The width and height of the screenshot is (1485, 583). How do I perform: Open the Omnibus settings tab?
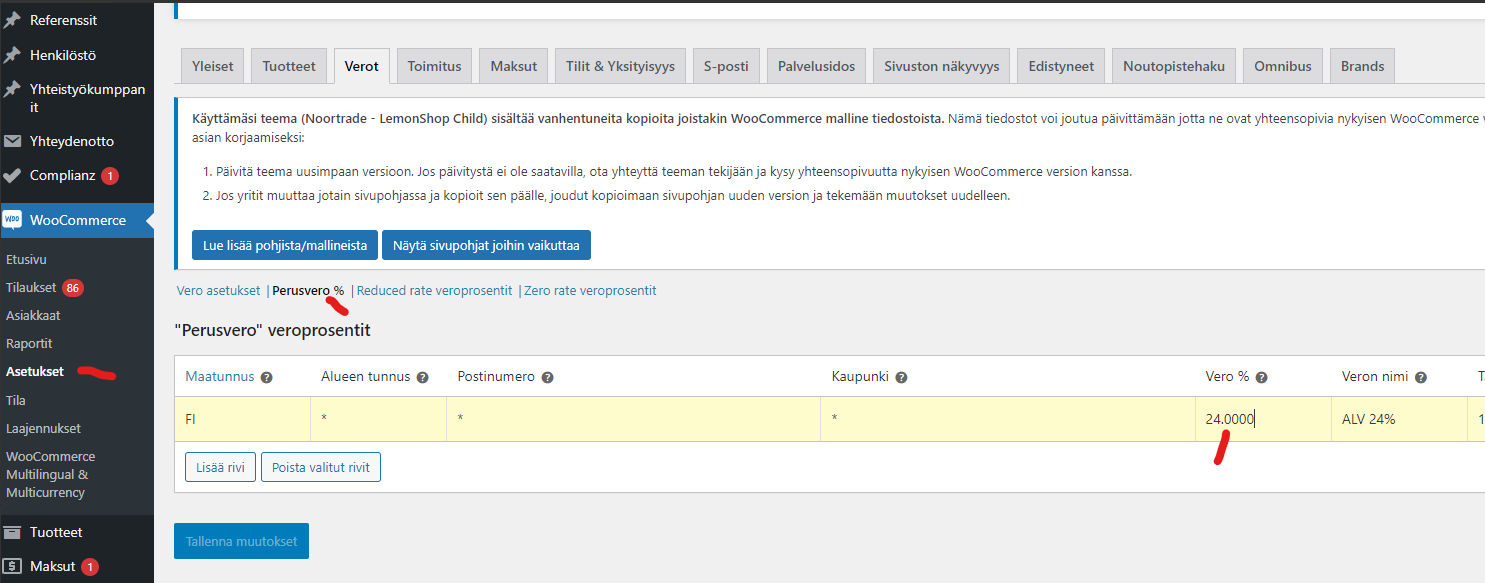point(1282,66)
